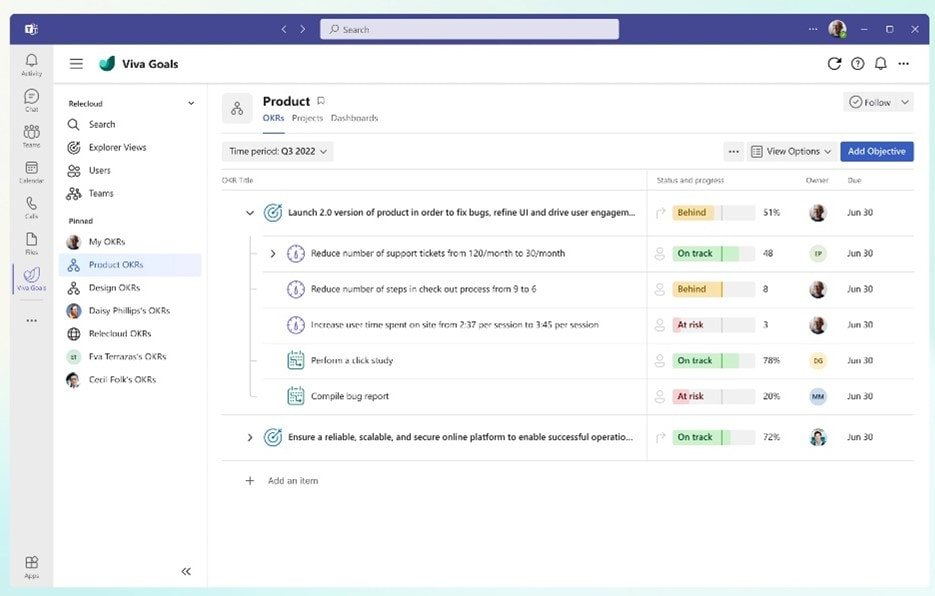Viewport: 935px width, 596px height.
Task: Open Files in the Teams rail
Action: (32, 243)
